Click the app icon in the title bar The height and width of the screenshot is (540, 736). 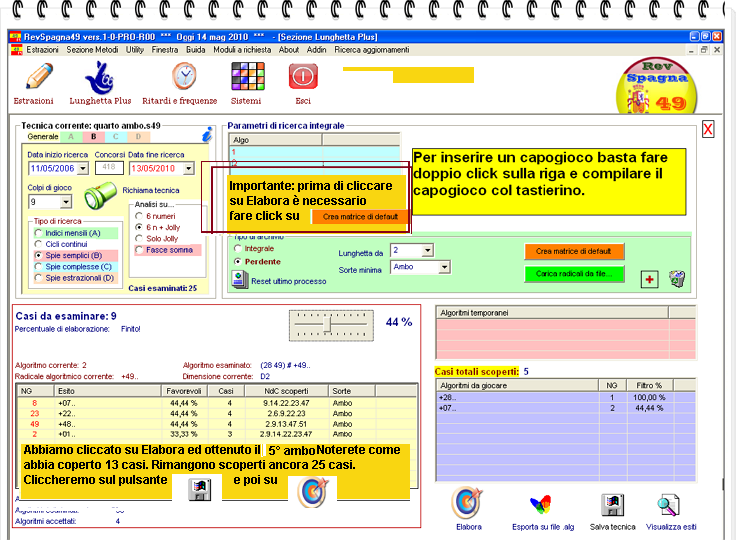[x=16, y=37]
